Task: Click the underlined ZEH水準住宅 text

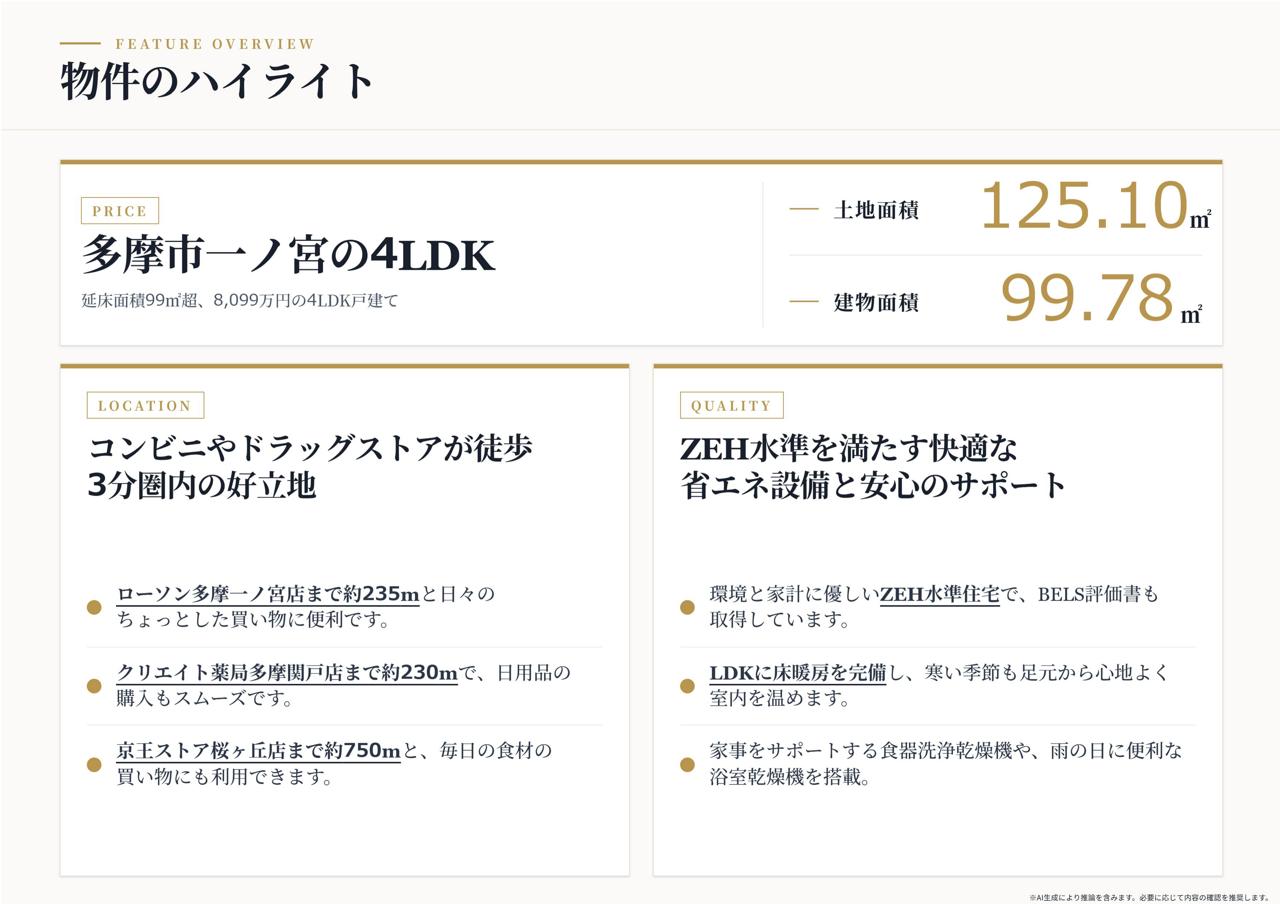Action: coord(940,594)
